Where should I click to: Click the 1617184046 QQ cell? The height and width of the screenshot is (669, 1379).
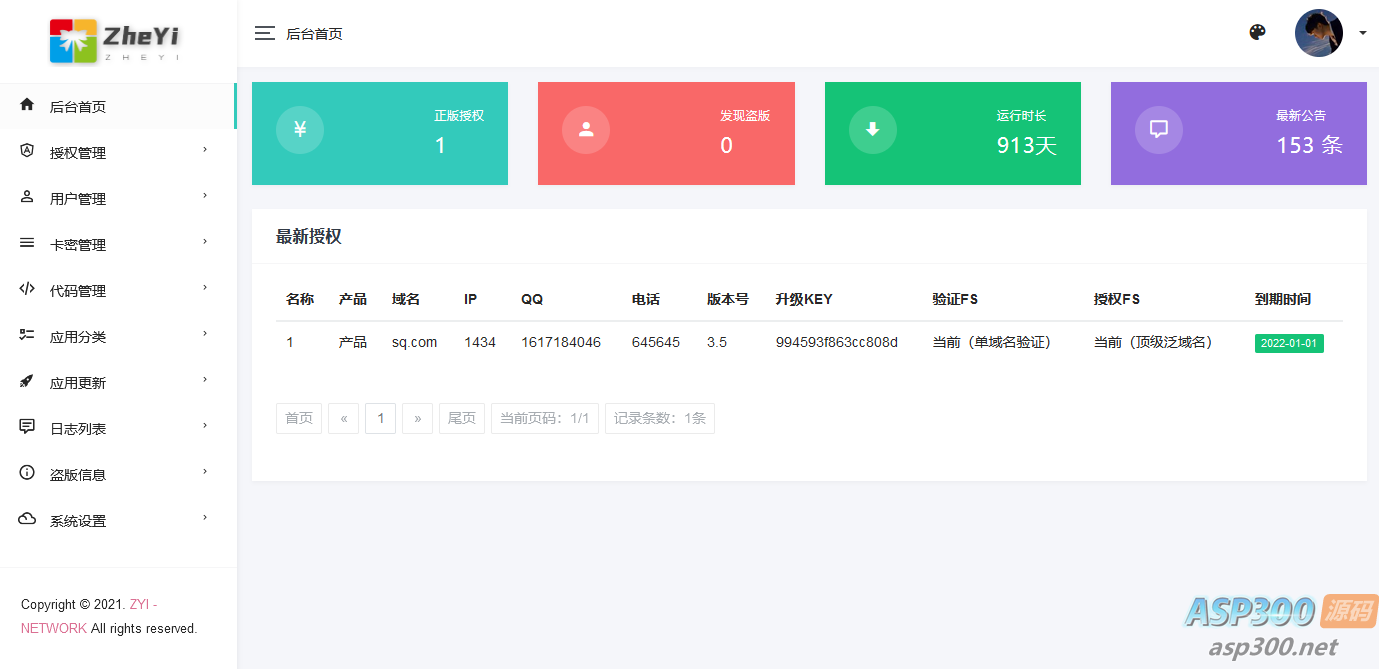click(x=561, y=342)
